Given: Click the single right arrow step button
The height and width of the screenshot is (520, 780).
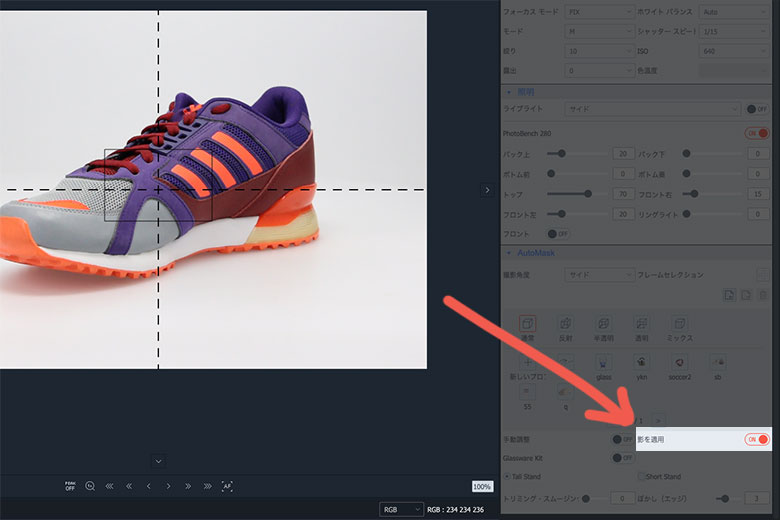Looking at the screenshot, I should 169,486.
